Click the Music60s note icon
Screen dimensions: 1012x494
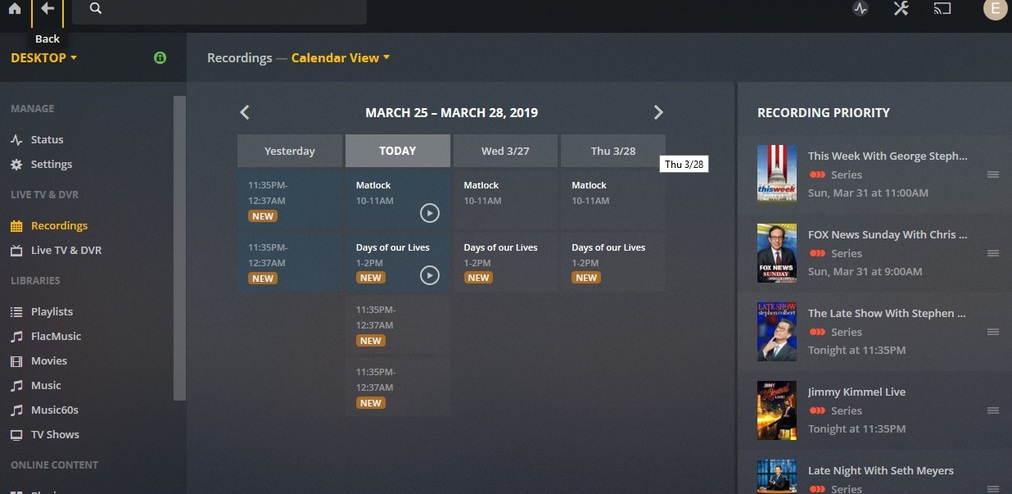click(16, 410)
